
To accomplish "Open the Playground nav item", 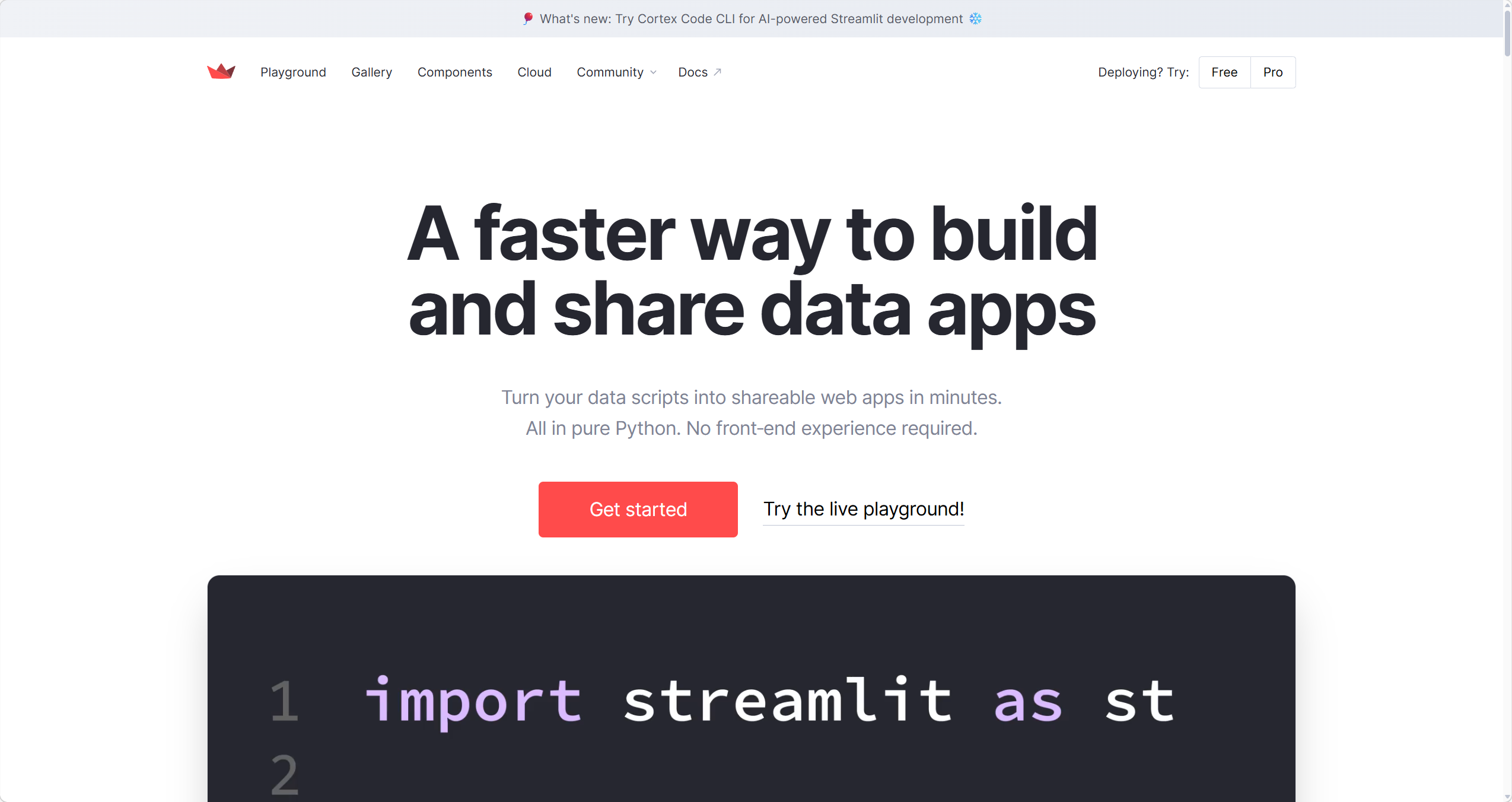I will [293, 72].
